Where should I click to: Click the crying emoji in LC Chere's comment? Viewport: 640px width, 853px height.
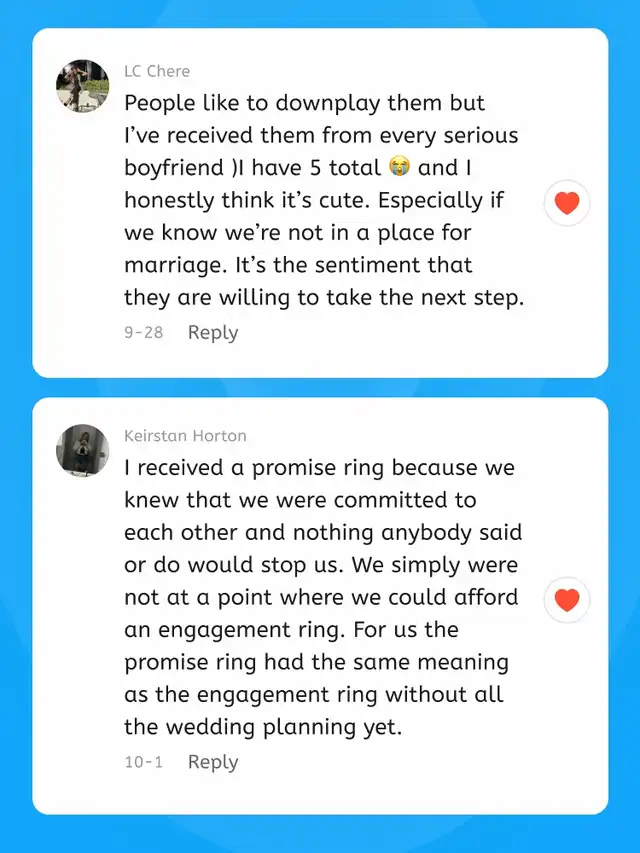[x=399, y=166]
